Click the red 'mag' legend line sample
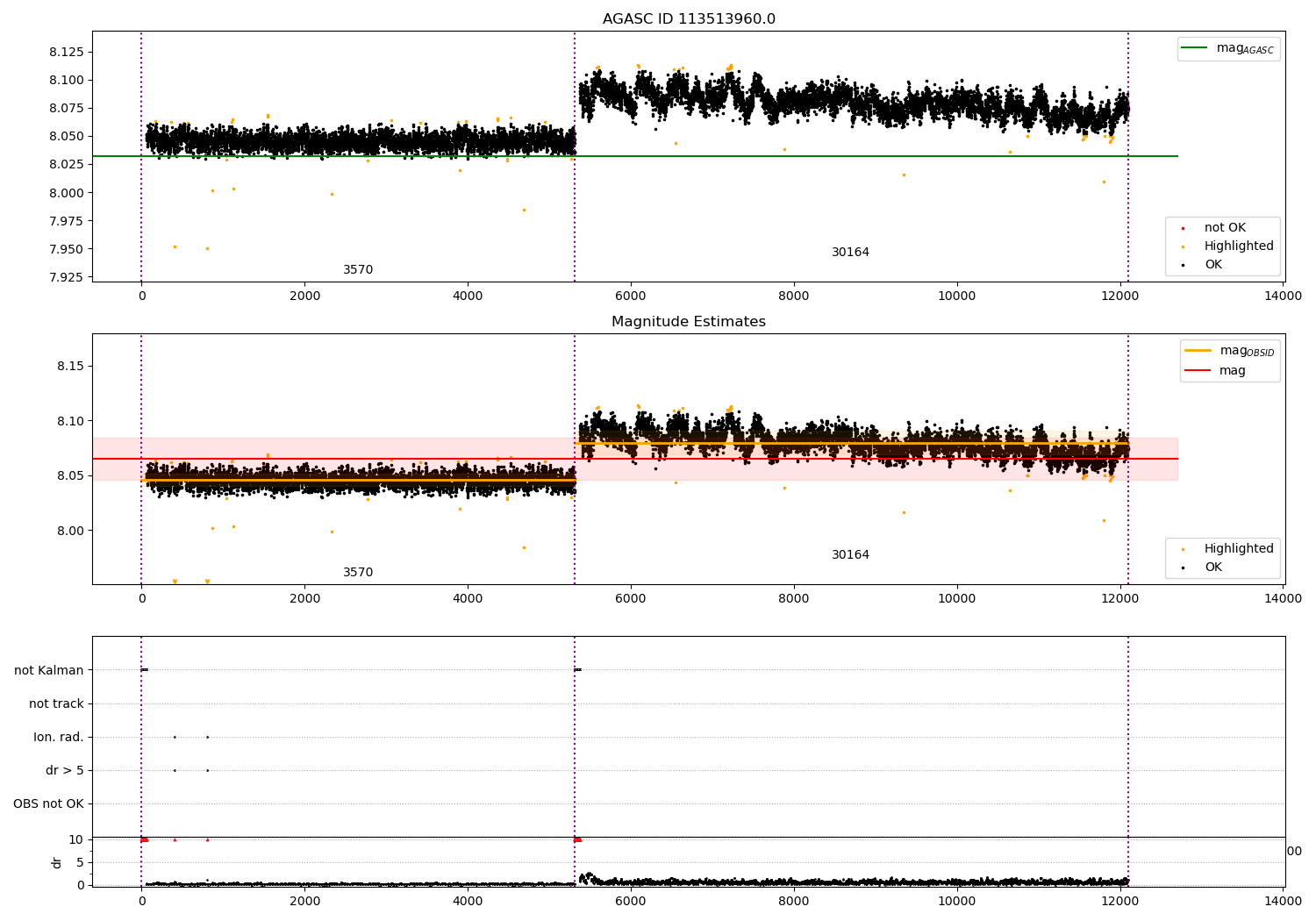The image size is (1316, 921). 1198,371
